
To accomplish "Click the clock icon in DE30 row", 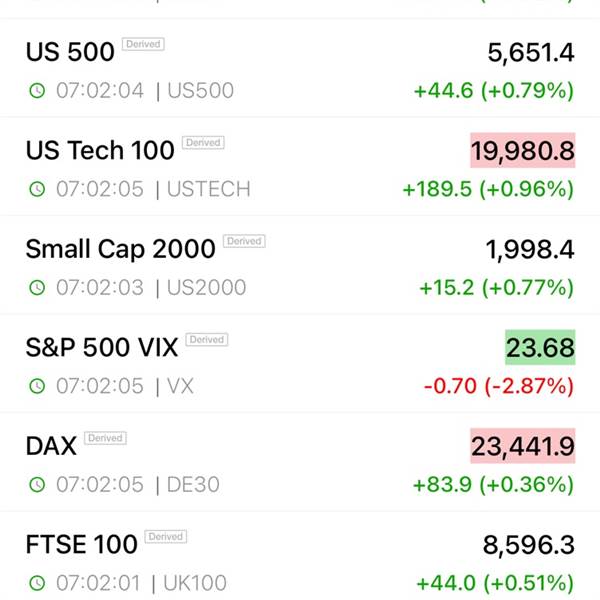I will (x=37, y=484).
